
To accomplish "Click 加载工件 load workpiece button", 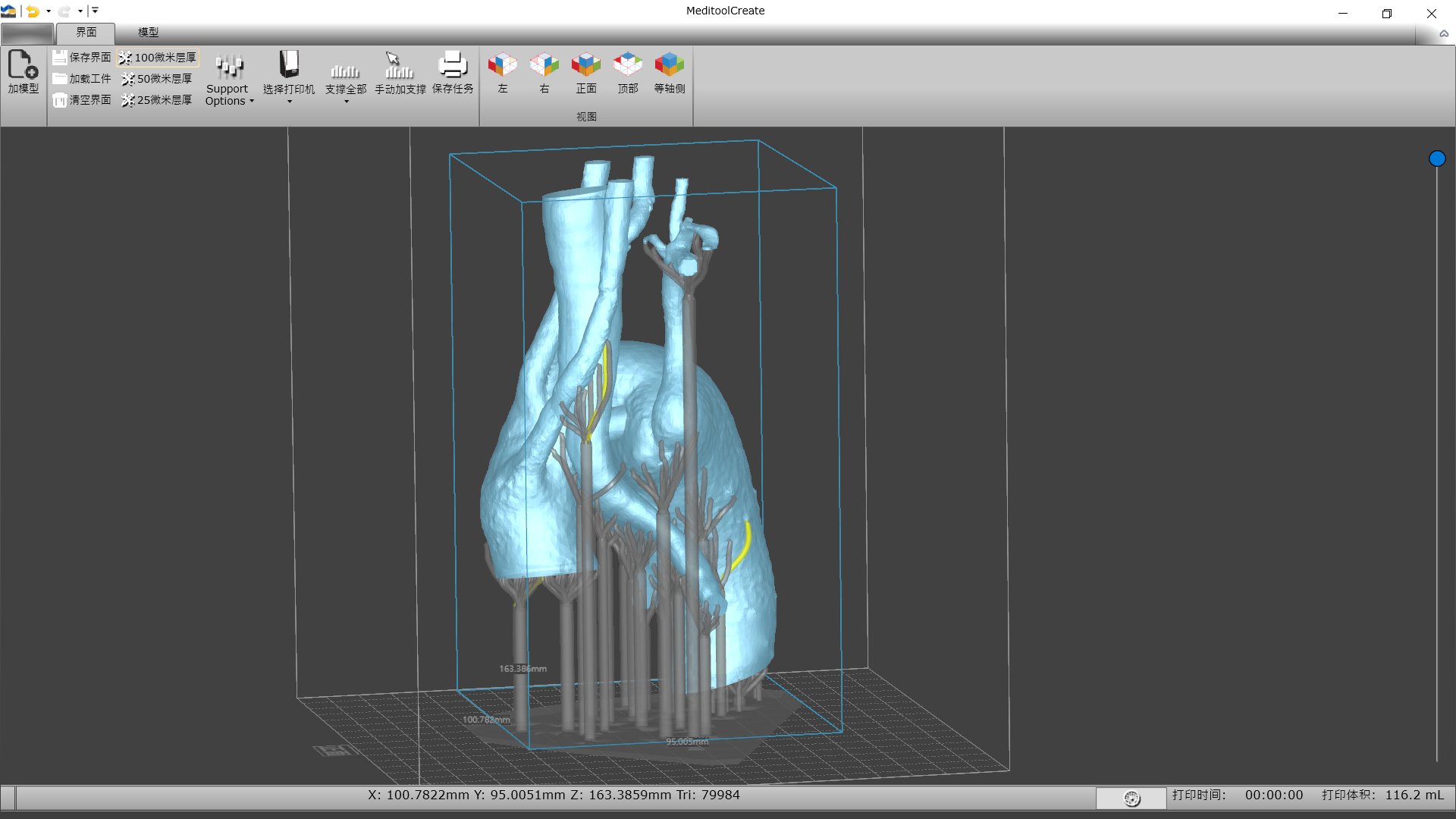I will click(x=82, y=79).
